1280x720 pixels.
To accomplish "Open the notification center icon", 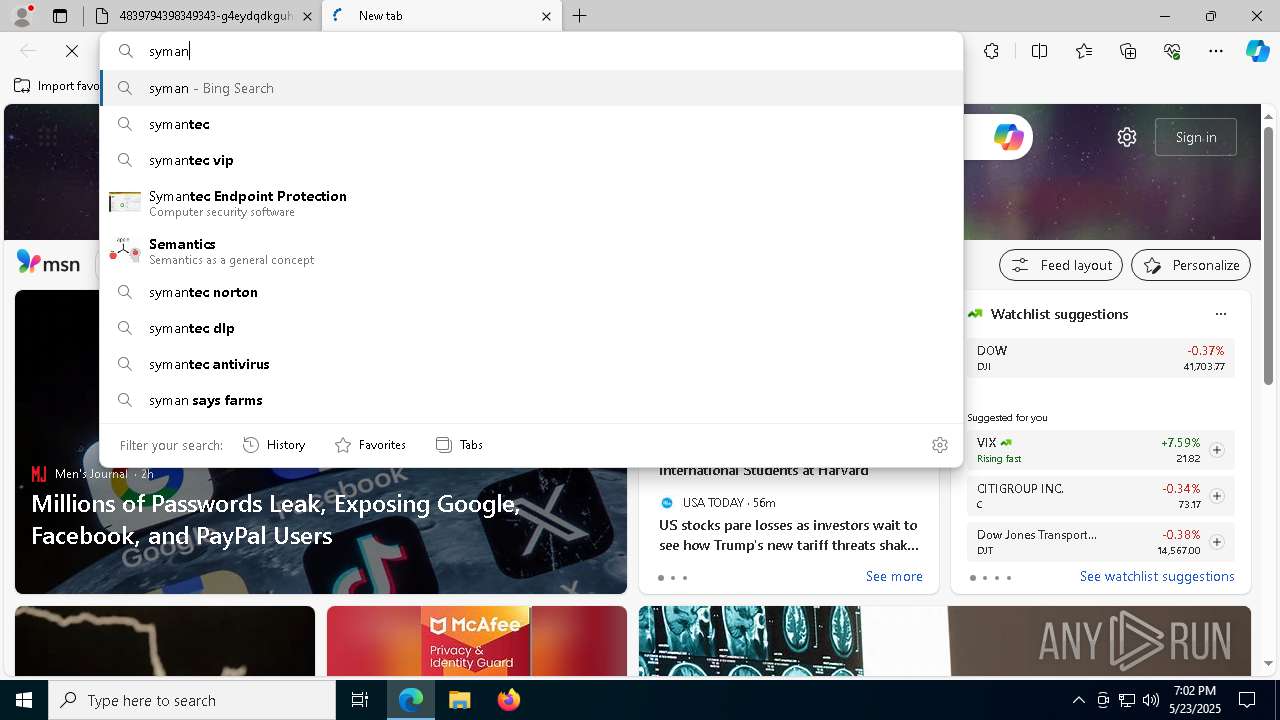I will click(x=1247, y=700).
